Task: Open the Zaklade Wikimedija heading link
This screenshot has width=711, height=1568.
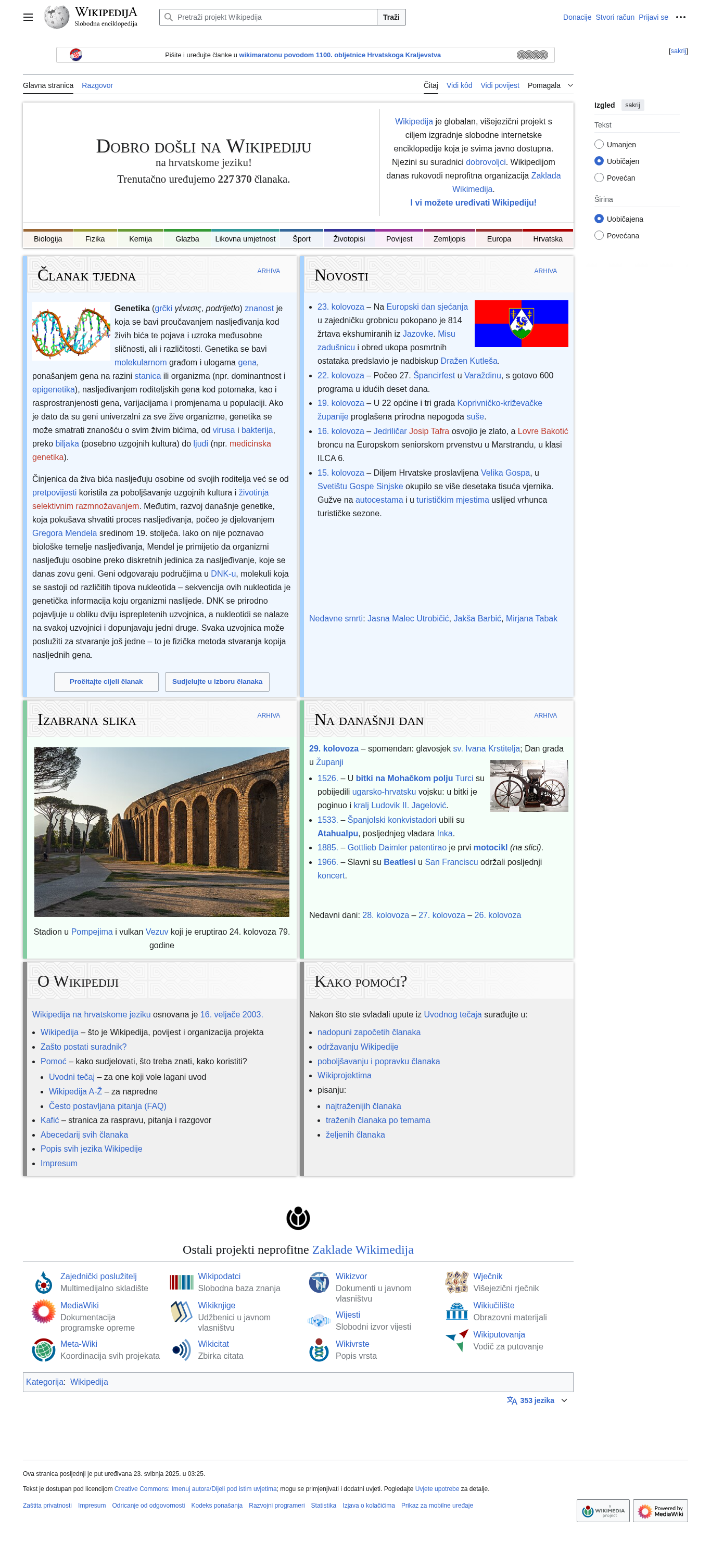Action: pyautogui.click(x=363, y=1250)
